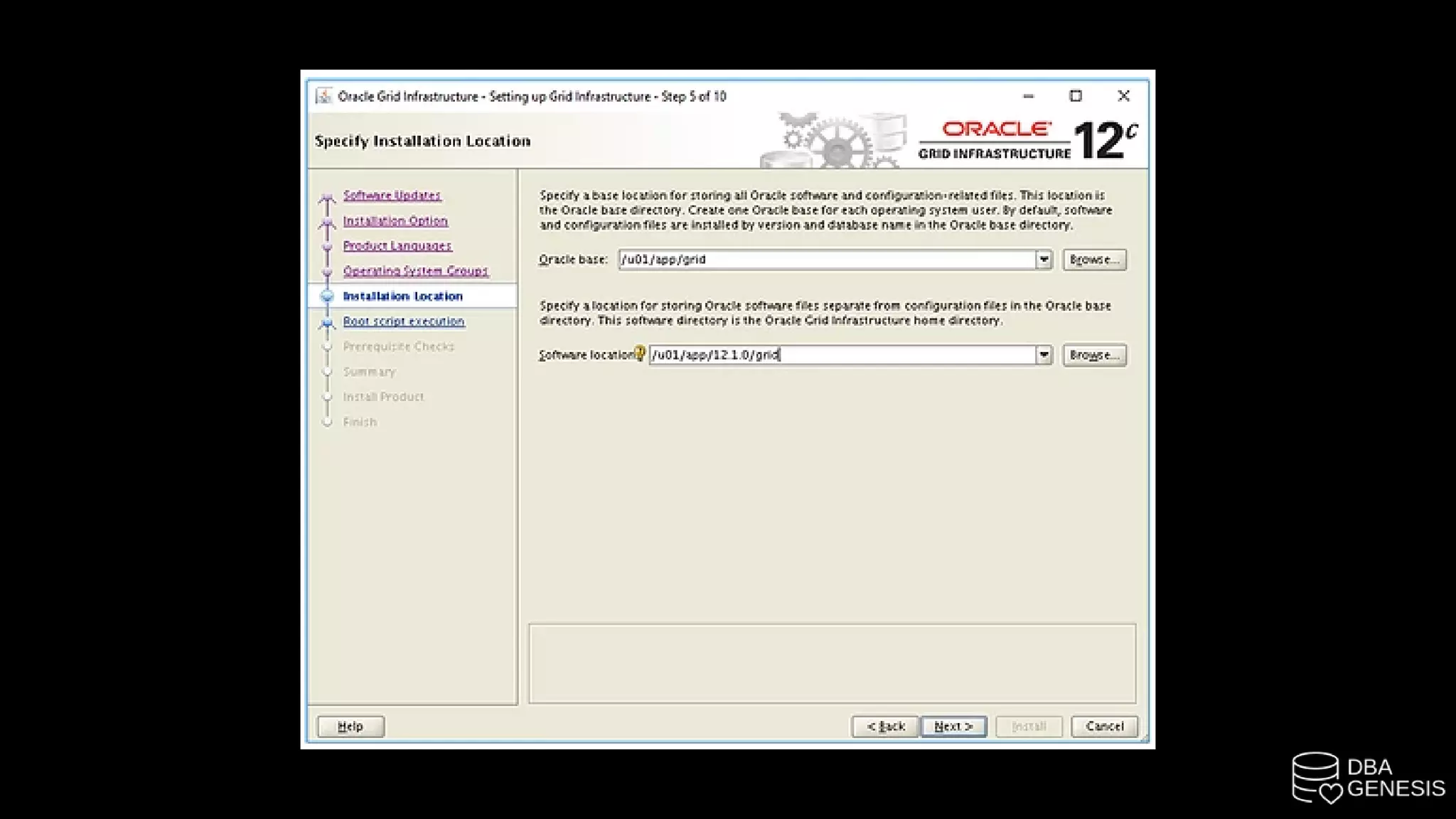Screen dimensions: 1456x819
Task: Expand the Software location dropdown arrow
Action: 1043,355
